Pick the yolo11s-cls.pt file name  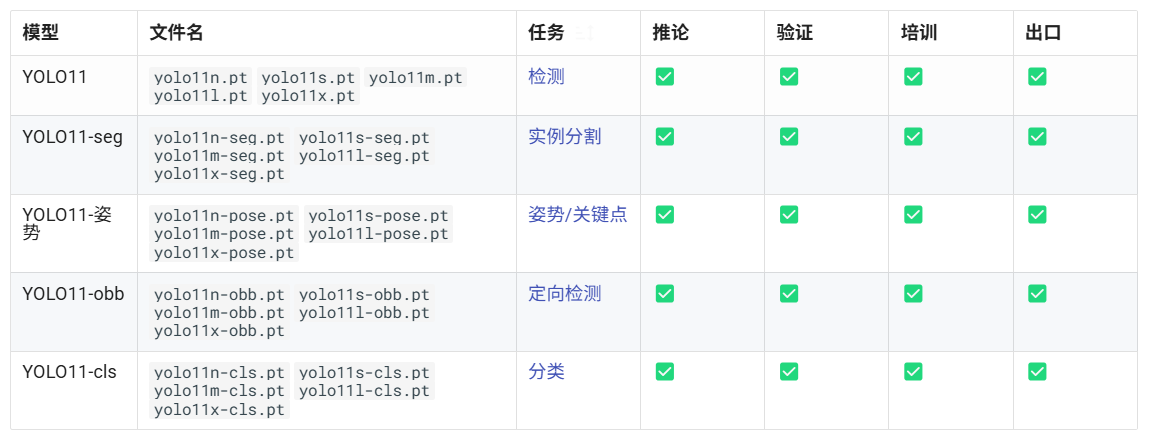[x=364, y=374]
